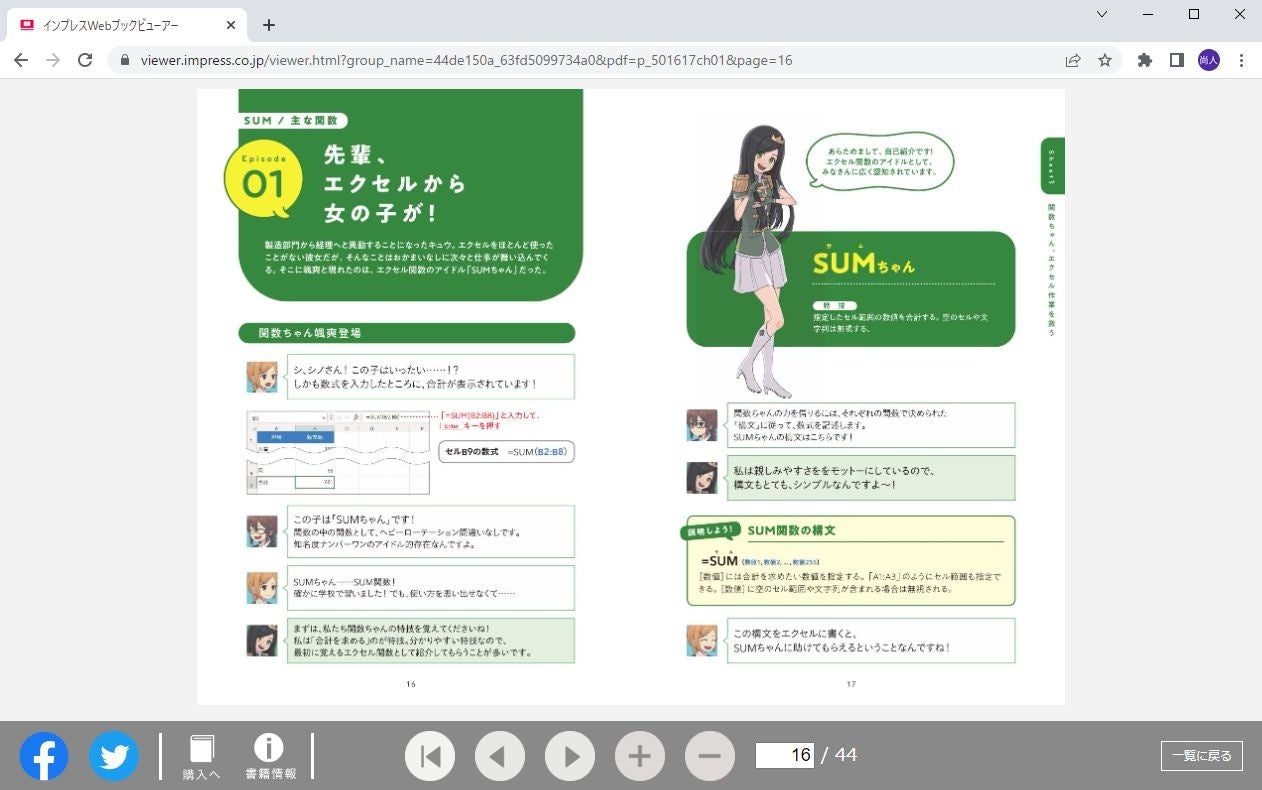
Task: Zoom out using the minus button
Action: (x=710, y=756)
